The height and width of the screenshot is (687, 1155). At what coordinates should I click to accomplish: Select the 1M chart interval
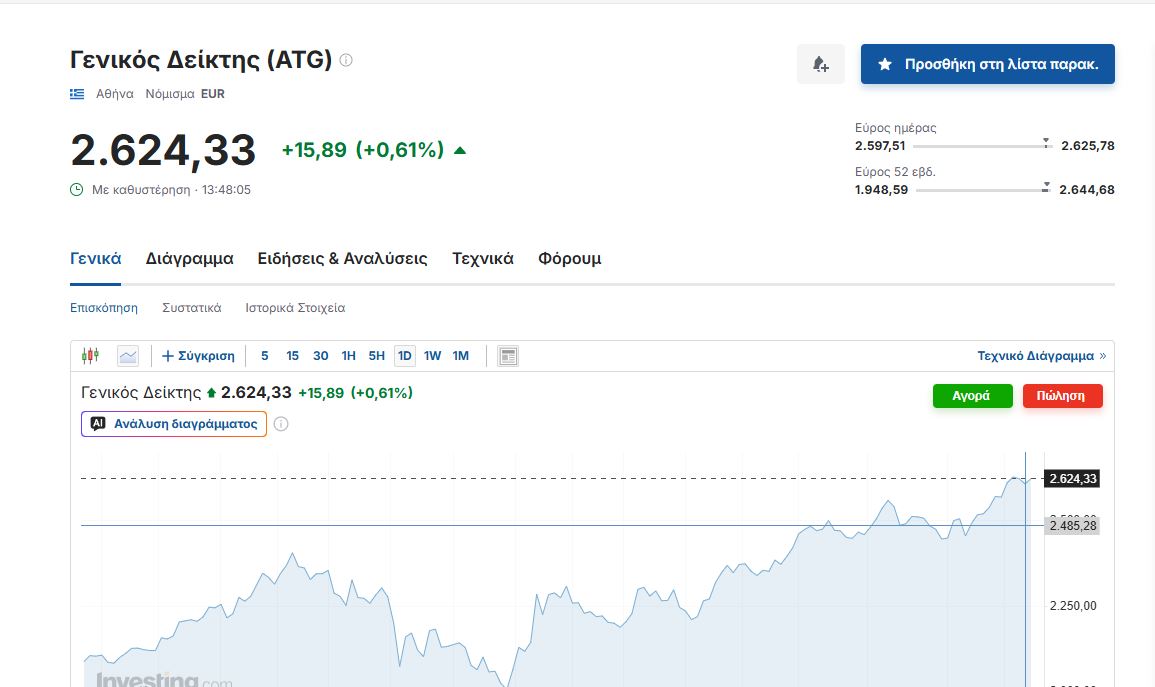click(460, 356)
